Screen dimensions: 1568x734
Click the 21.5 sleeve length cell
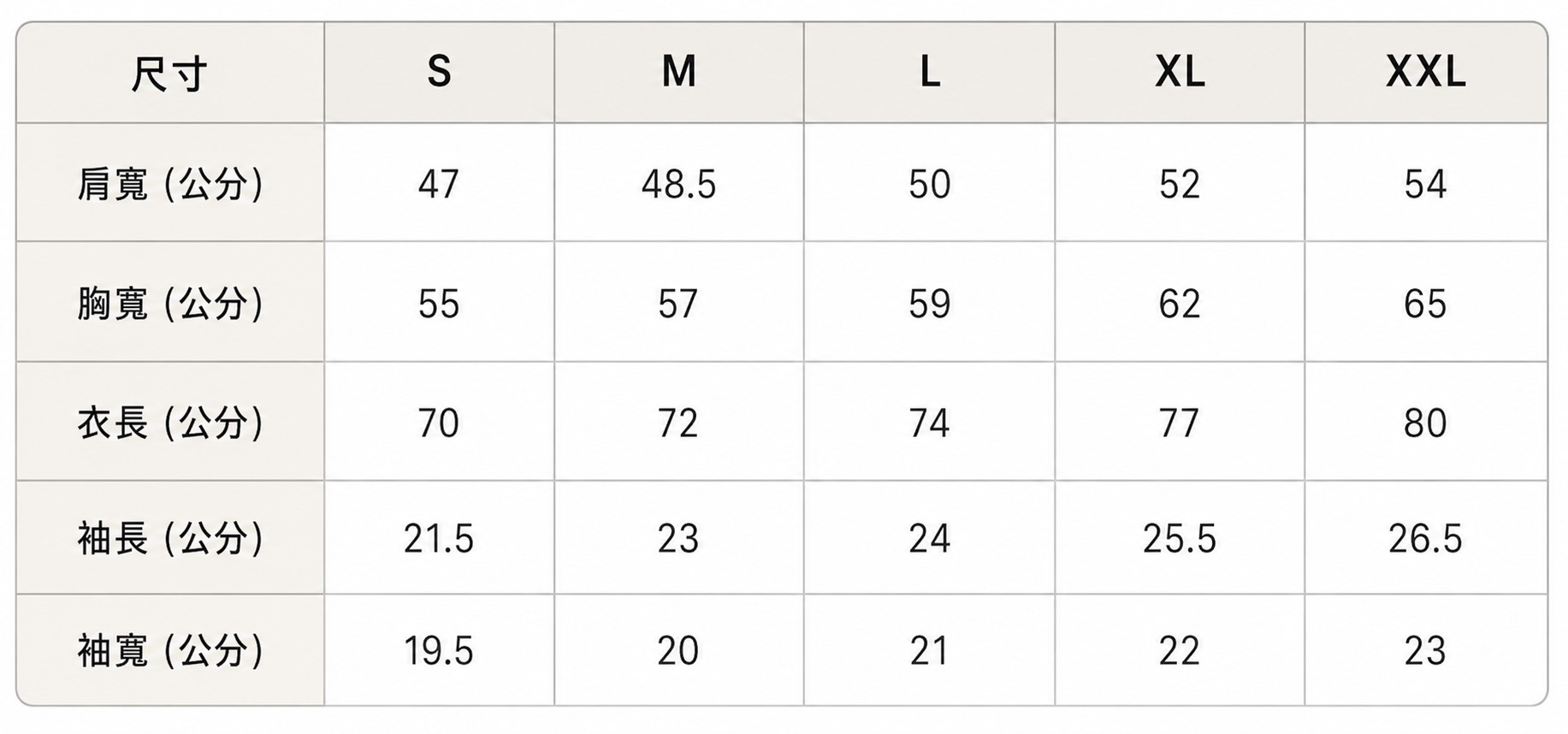[439, 537]
